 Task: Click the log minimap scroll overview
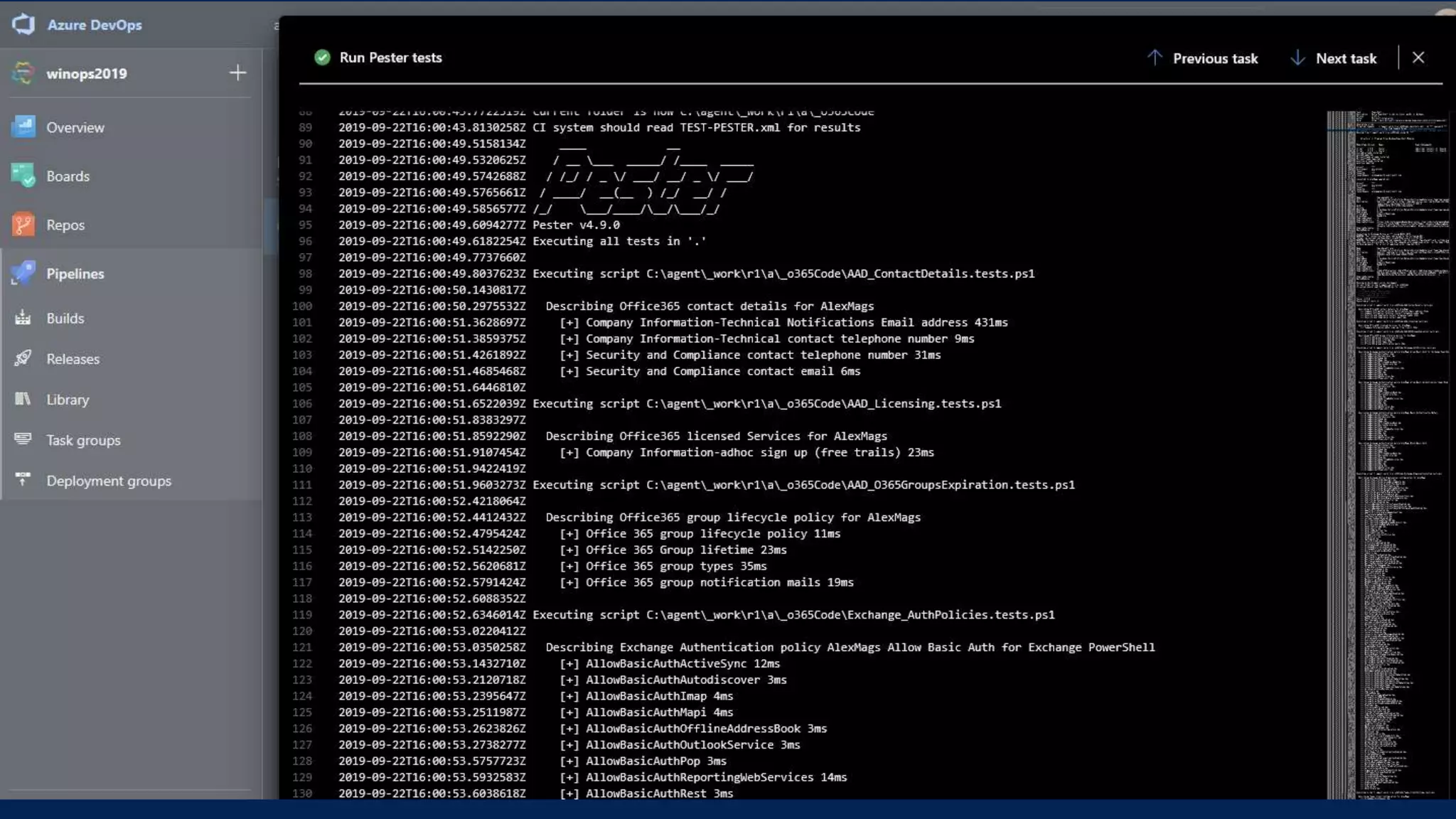(x=1386, y=455)
